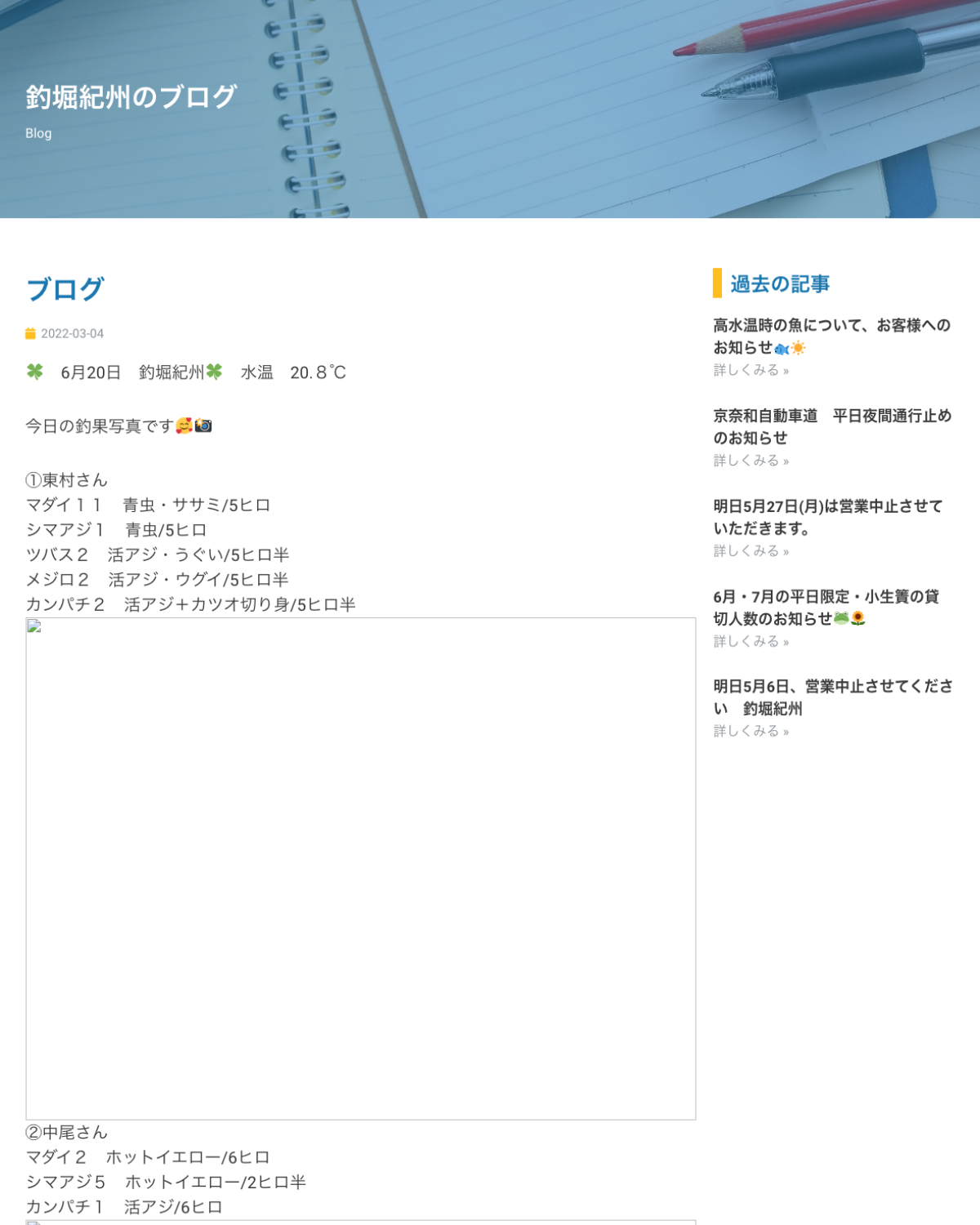The height and width of the screenshot is (1225, 980).
Task: Click the frog emoji in 小生簀の貸切 title
Action: pyautogui.click(x=841, y=618)
